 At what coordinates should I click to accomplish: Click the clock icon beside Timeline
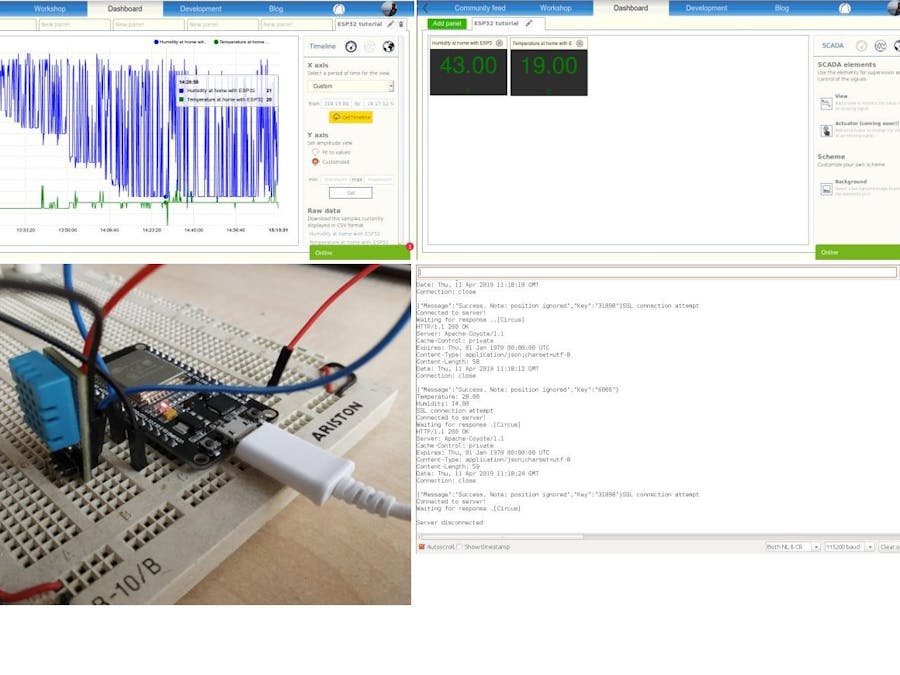tap(351, 46)
